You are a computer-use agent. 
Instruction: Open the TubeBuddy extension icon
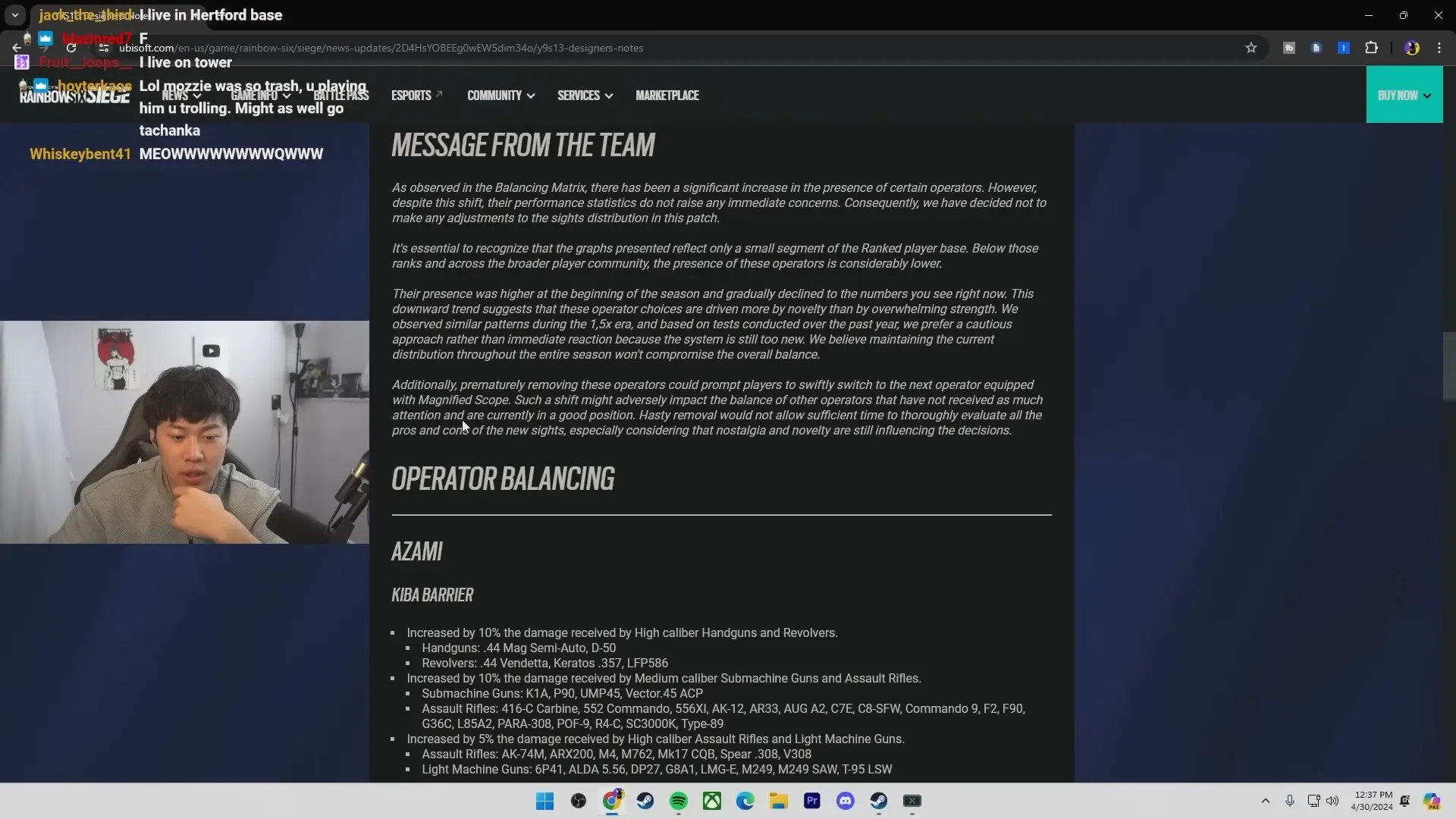1288,48
